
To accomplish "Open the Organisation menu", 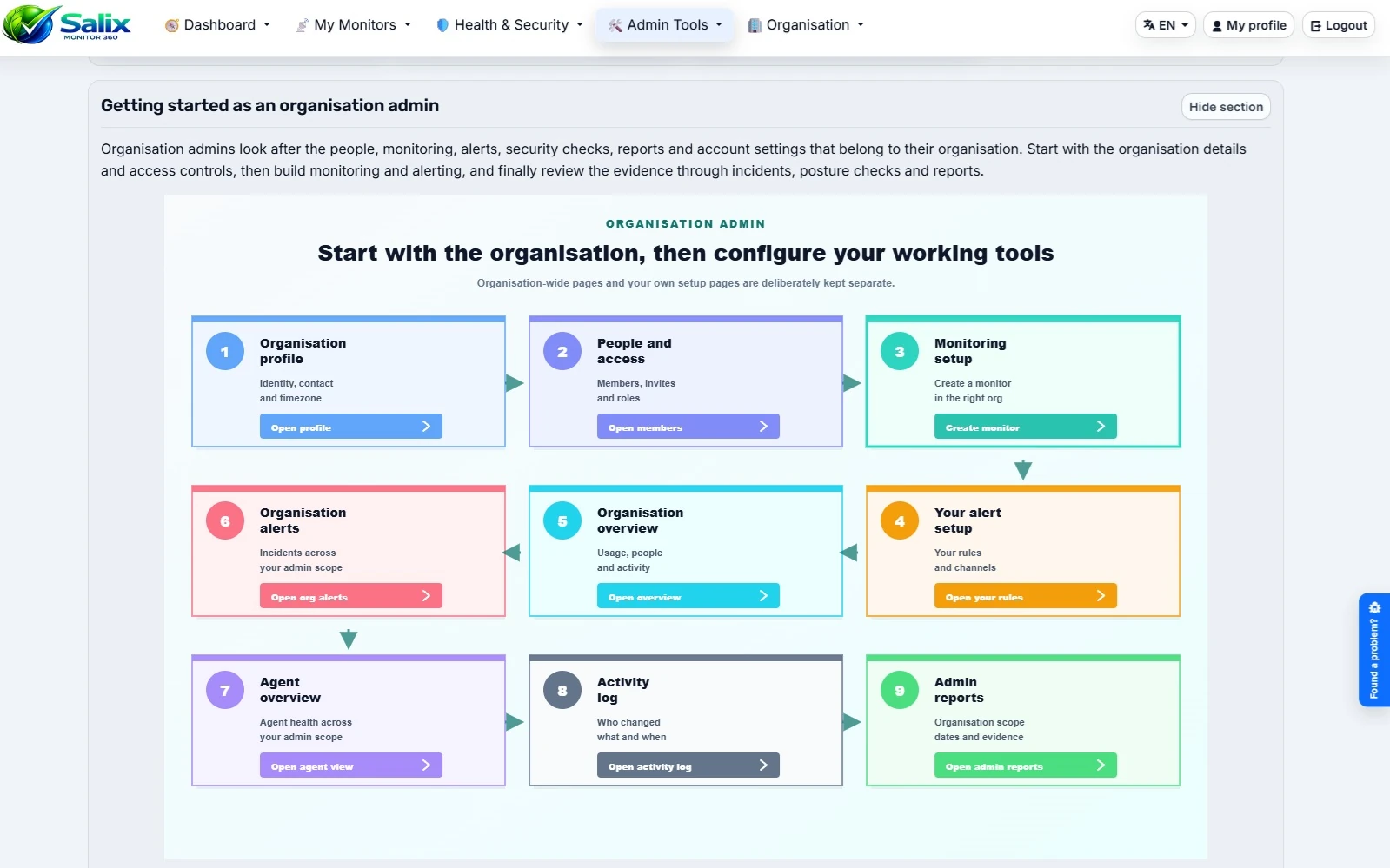I will pyautogui.click(x=806, y=25).
